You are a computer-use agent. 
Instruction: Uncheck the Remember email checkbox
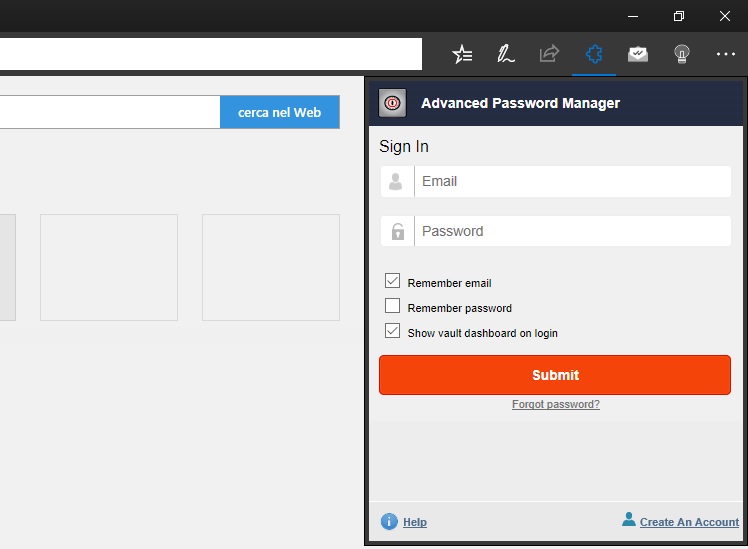393,282
